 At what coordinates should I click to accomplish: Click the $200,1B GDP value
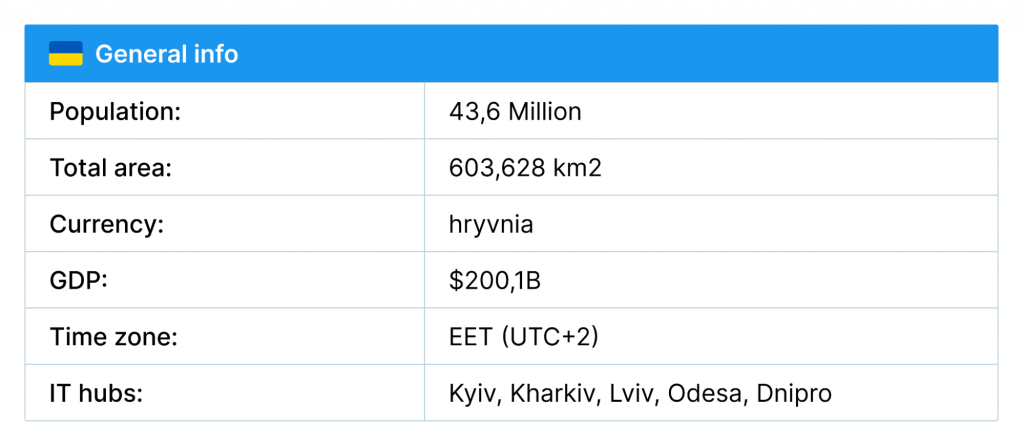point(495,281)
